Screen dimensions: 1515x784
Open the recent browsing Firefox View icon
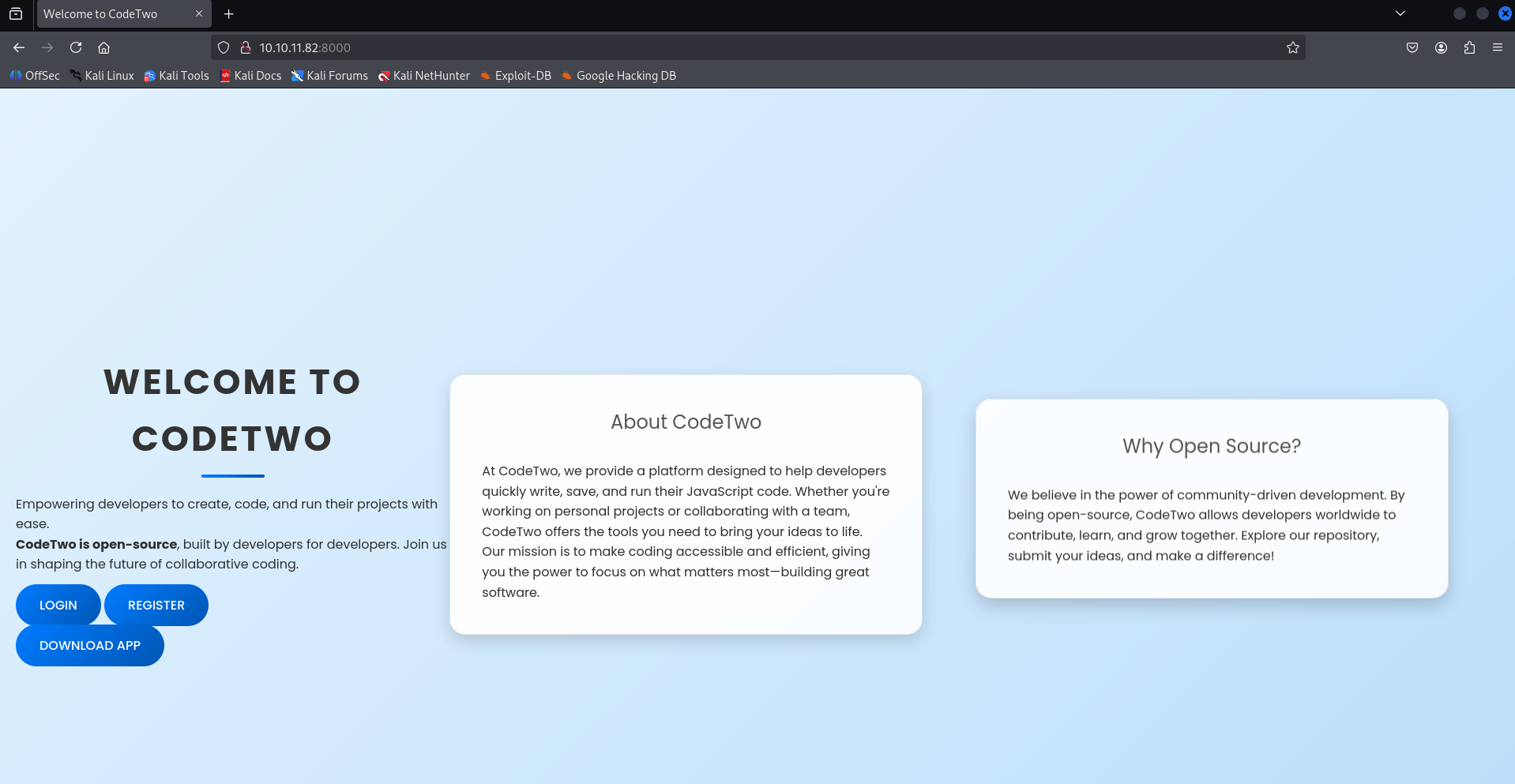(x=16, y=13)
